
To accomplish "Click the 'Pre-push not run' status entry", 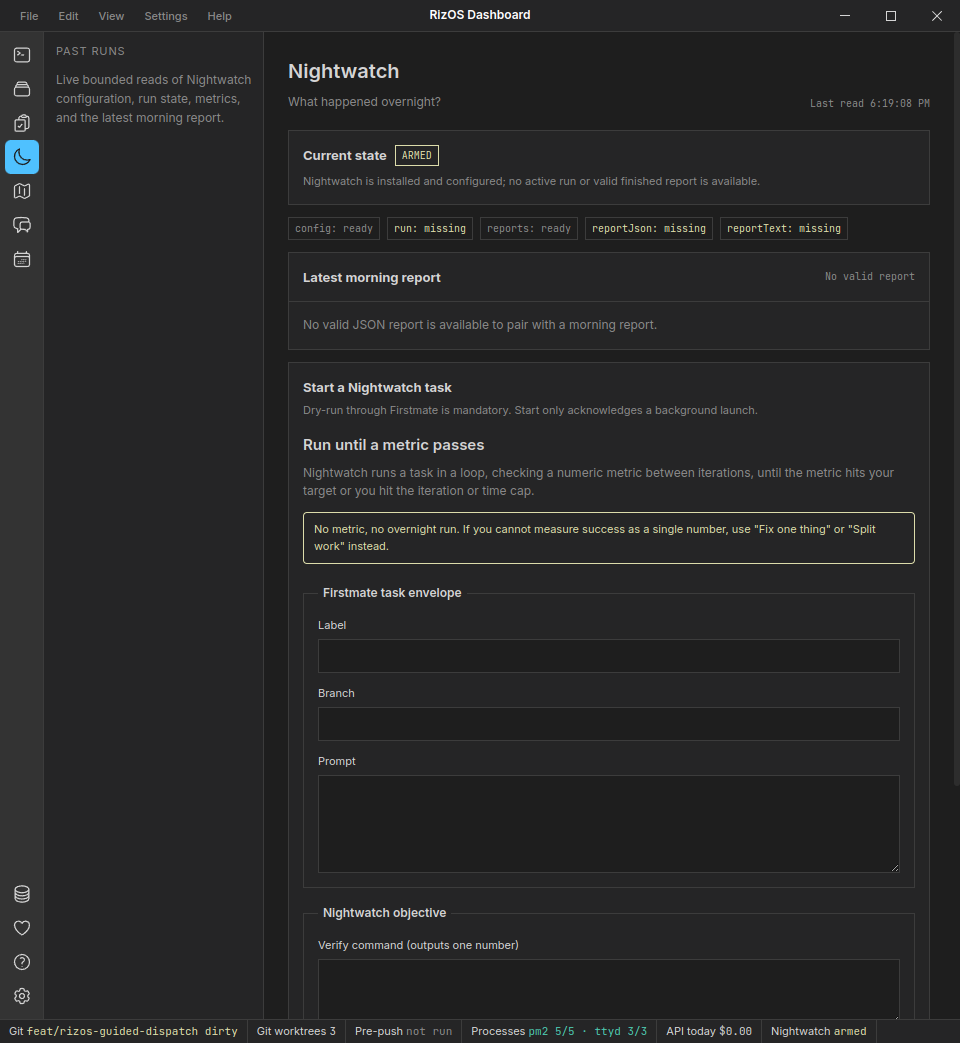I will point(403,1031).
